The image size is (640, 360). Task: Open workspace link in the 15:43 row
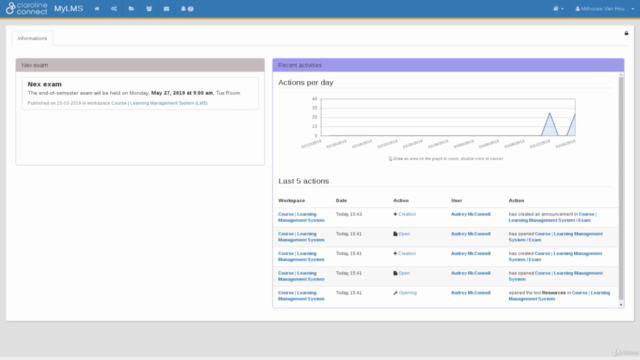(301, 217)
